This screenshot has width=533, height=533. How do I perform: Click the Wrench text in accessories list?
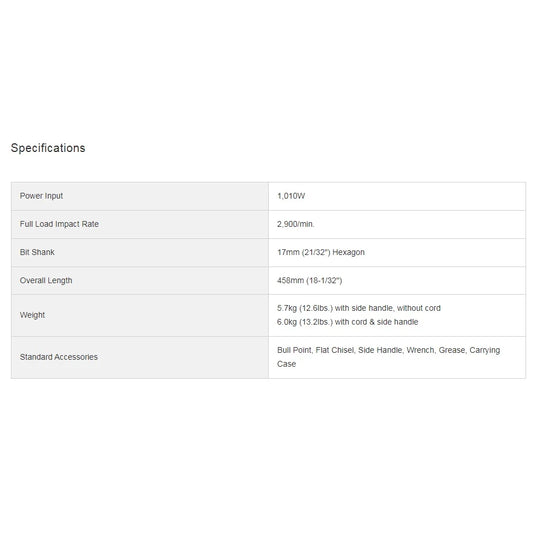coord(421,350)
